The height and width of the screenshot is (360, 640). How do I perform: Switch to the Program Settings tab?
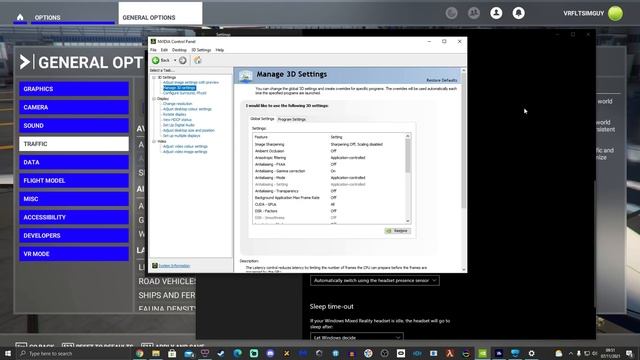tap(291, 119)
